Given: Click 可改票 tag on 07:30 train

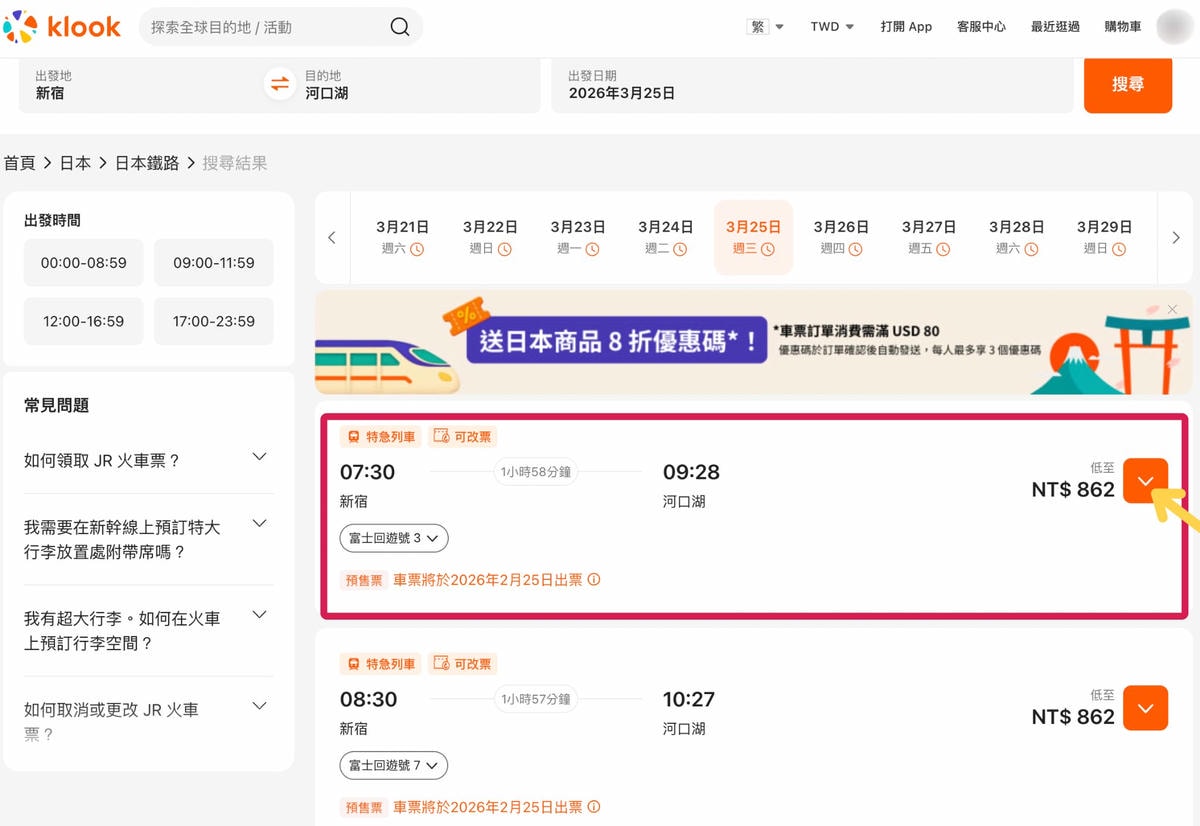Looking at the screenshot, I should point(462,437).
